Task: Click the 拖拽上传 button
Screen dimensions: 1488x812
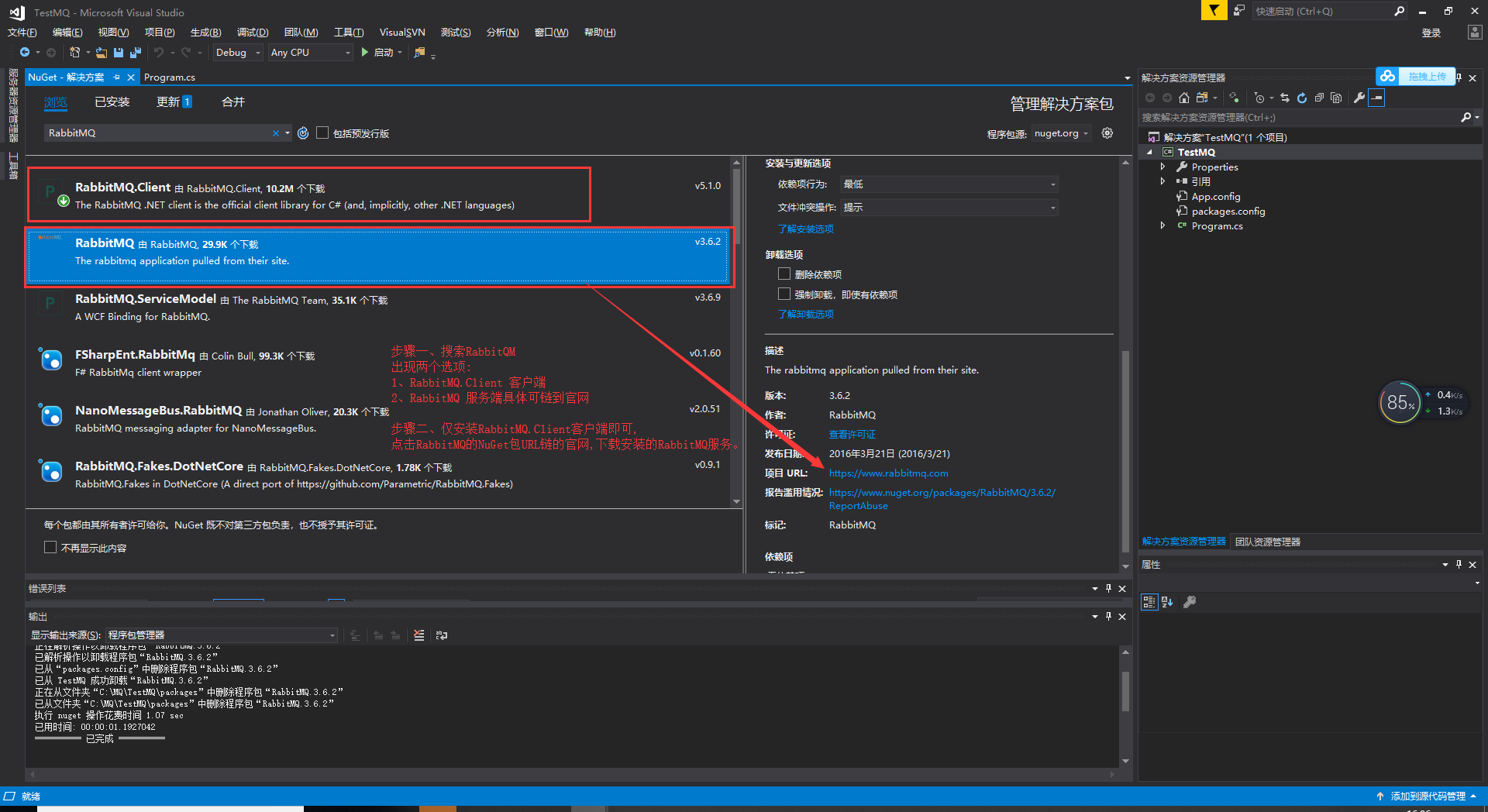Action: point(1416,76)
